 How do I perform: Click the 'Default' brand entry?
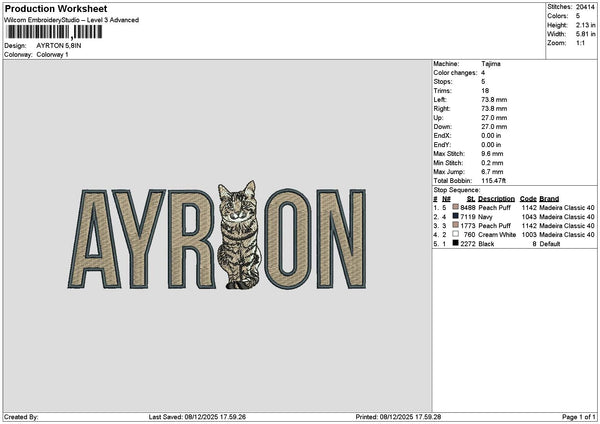549,244
